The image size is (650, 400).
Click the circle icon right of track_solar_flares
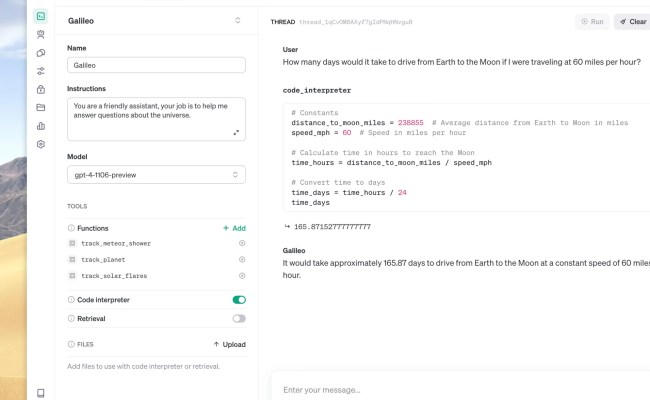click(x=242, y=276)
